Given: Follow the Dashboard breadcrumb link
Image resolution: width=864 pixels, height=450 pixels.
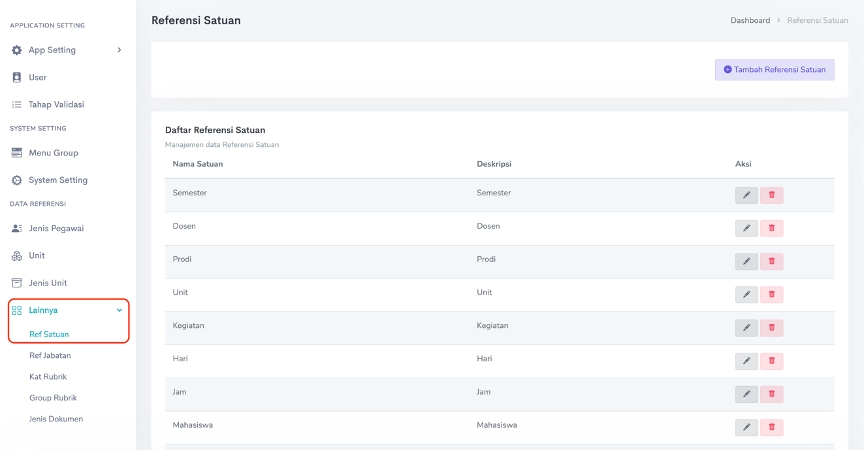Looking at the screenshot, I should (750, 20).
